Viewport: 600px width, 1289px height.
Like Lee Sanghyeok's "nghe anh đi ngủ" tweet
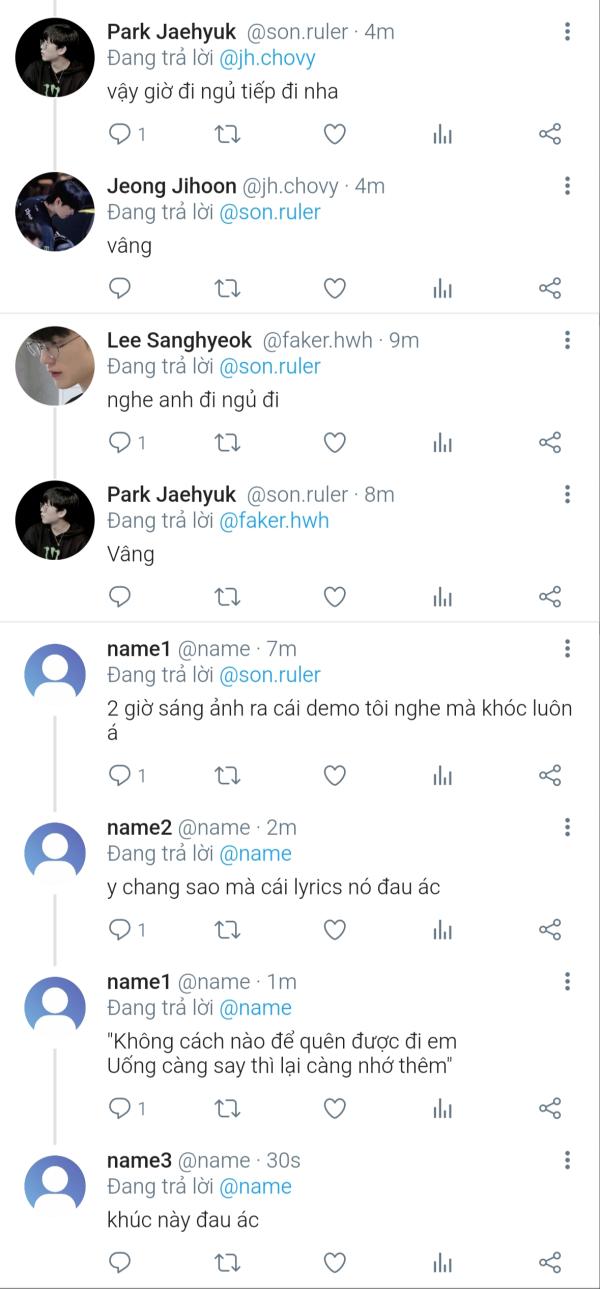pyautogui.click(x=335, y=443)
